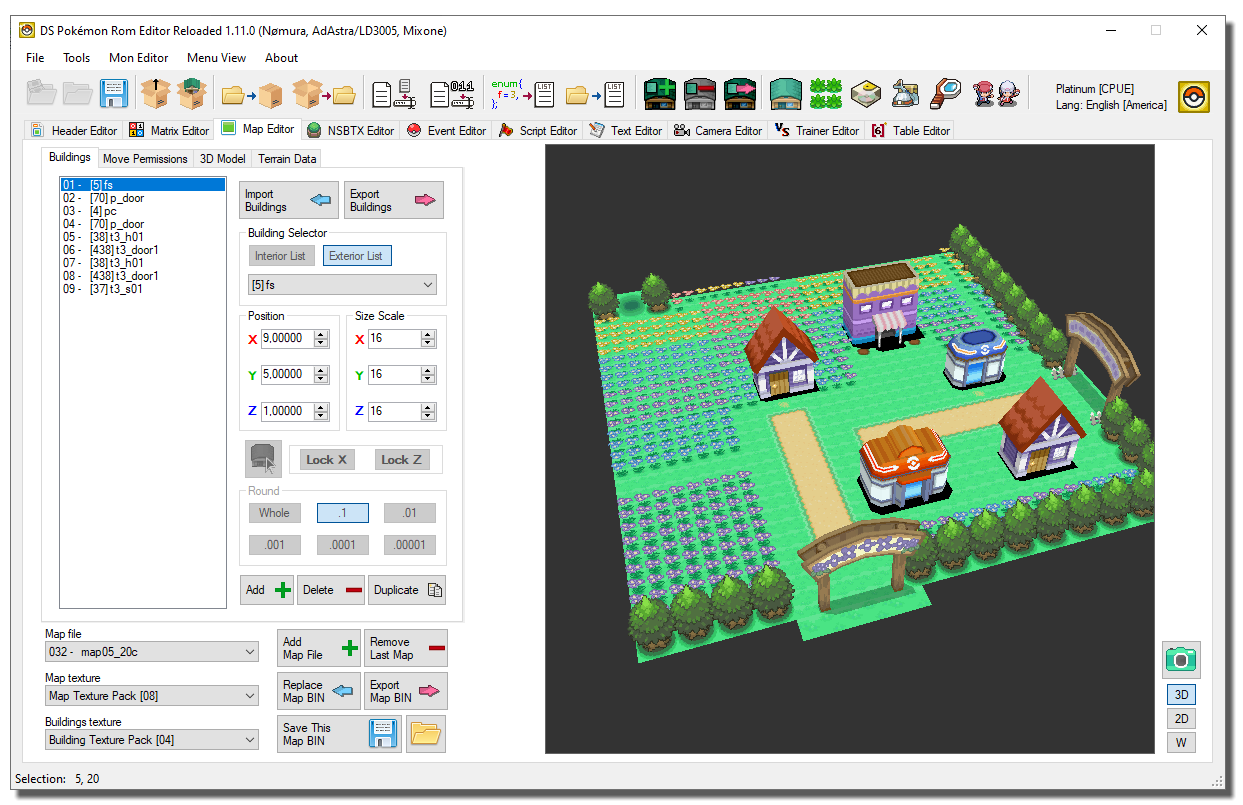This screenshot has width=1243, height=805.
Task: Click the box-to-folder unpack icon
Action: click(325, 95)
